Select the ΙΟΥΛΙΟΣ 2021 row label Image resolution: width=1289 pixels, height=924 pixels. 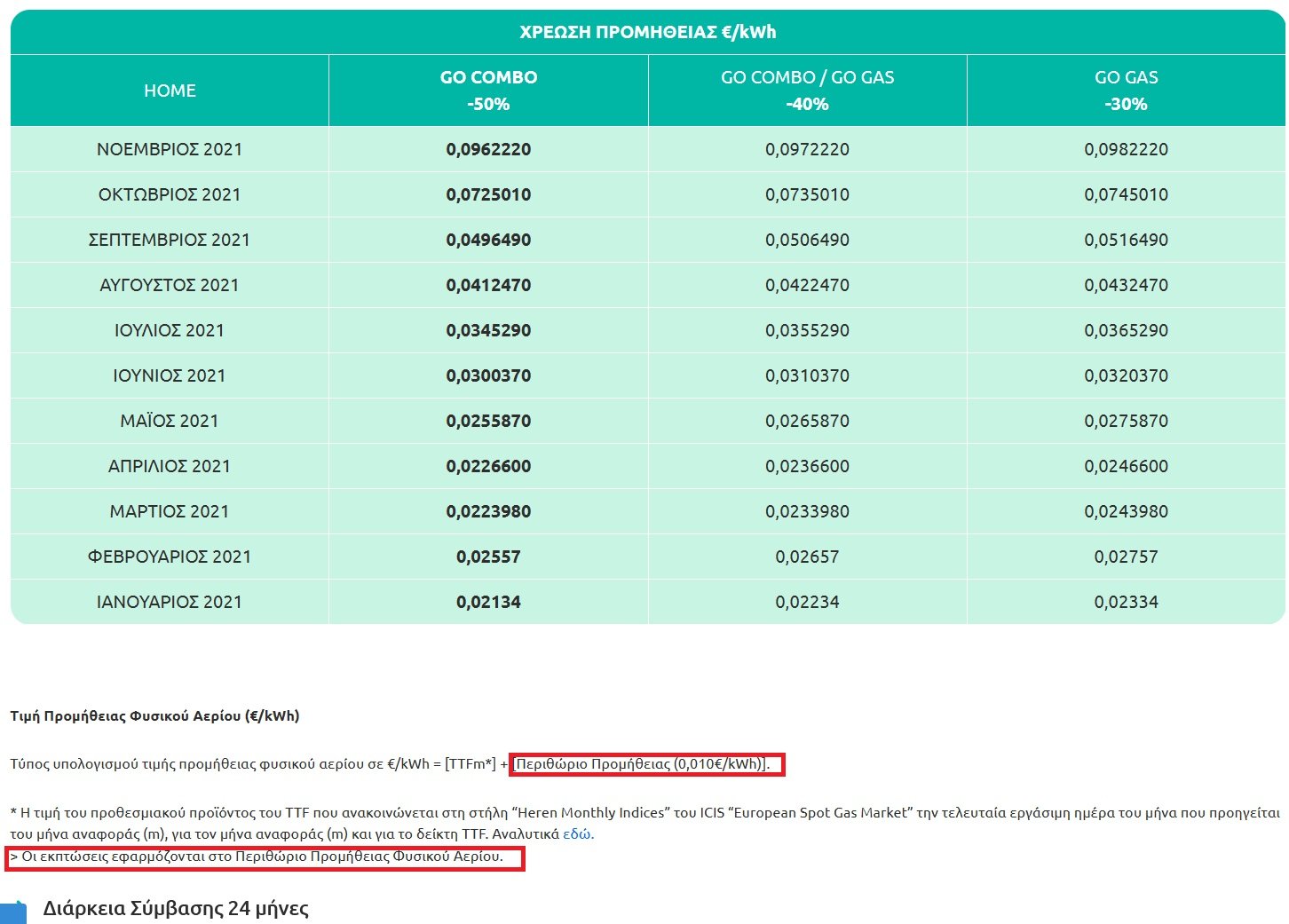pos(170,330)
